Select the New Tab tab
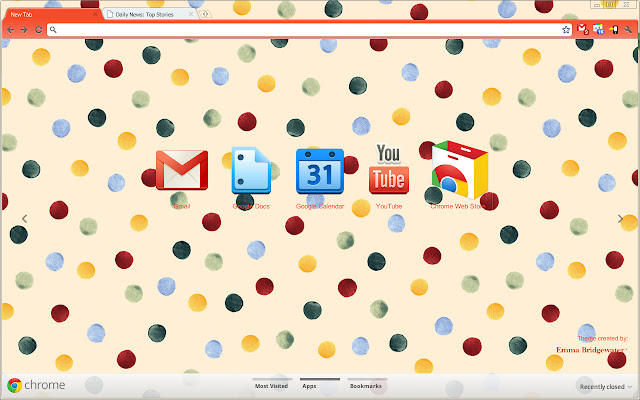640x400 pixels. click(x=51, y=14)
